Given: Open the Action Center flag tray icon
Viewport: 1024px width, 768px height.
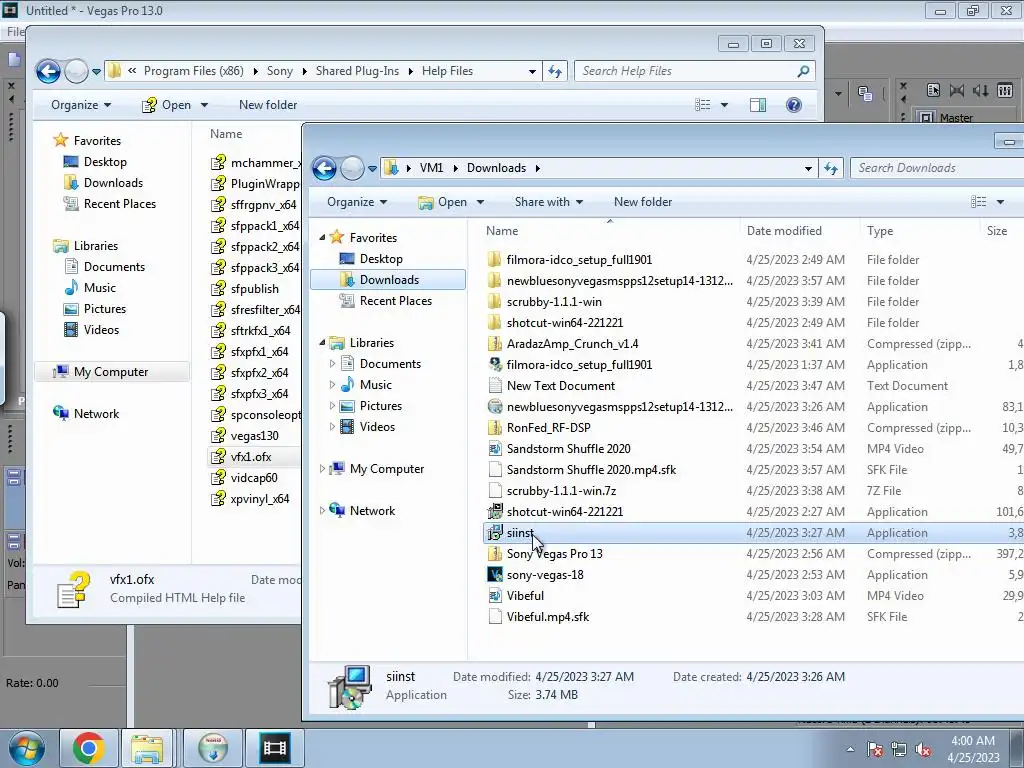Looking at the screenshot, I should (875, 749).
